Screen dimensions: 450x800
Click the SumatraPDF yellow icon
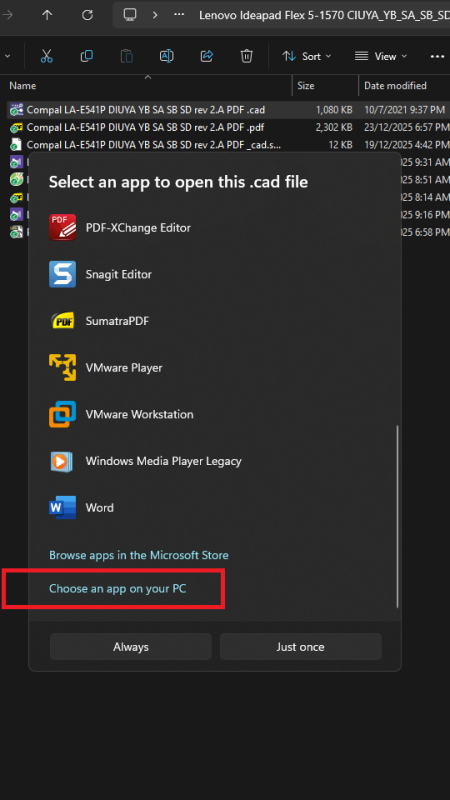click(x=62, y=321)
